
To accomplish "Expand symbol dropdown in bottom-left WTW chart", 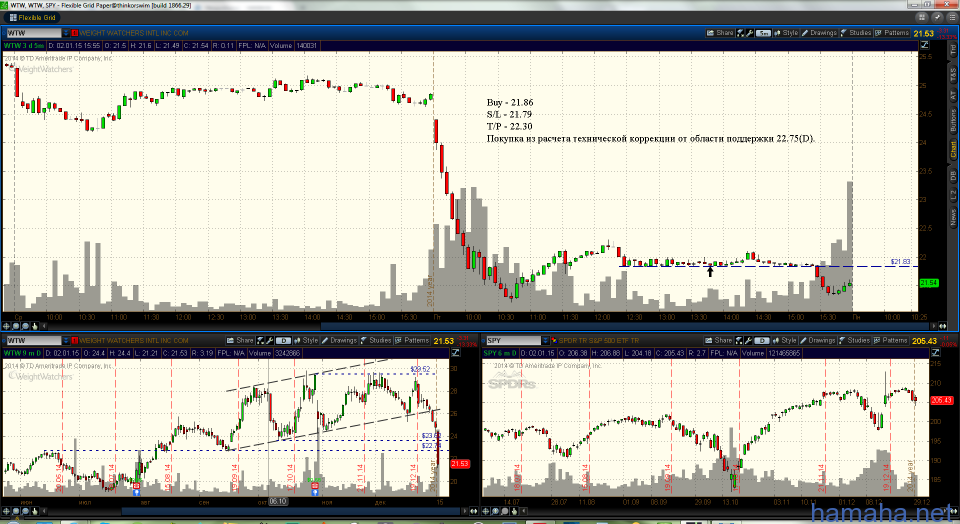I will tap(66, 340).
